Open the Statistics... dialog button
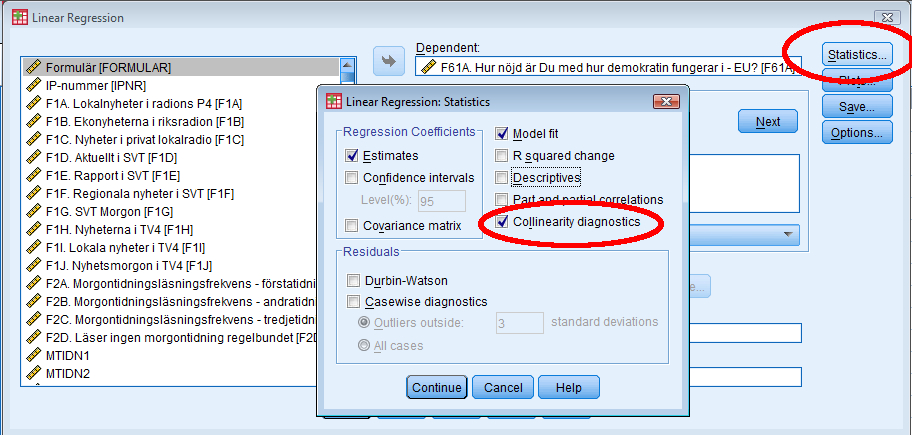Viewport: 912px width, 435px height. tap(856, 54)
